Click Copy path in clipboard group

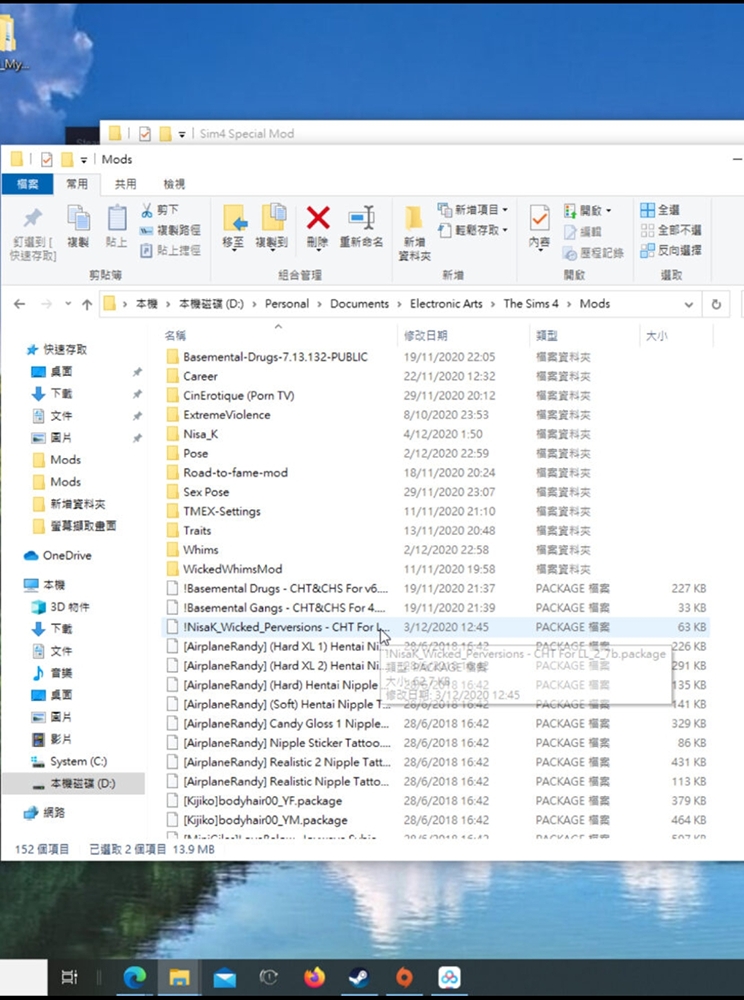point(170,230)
